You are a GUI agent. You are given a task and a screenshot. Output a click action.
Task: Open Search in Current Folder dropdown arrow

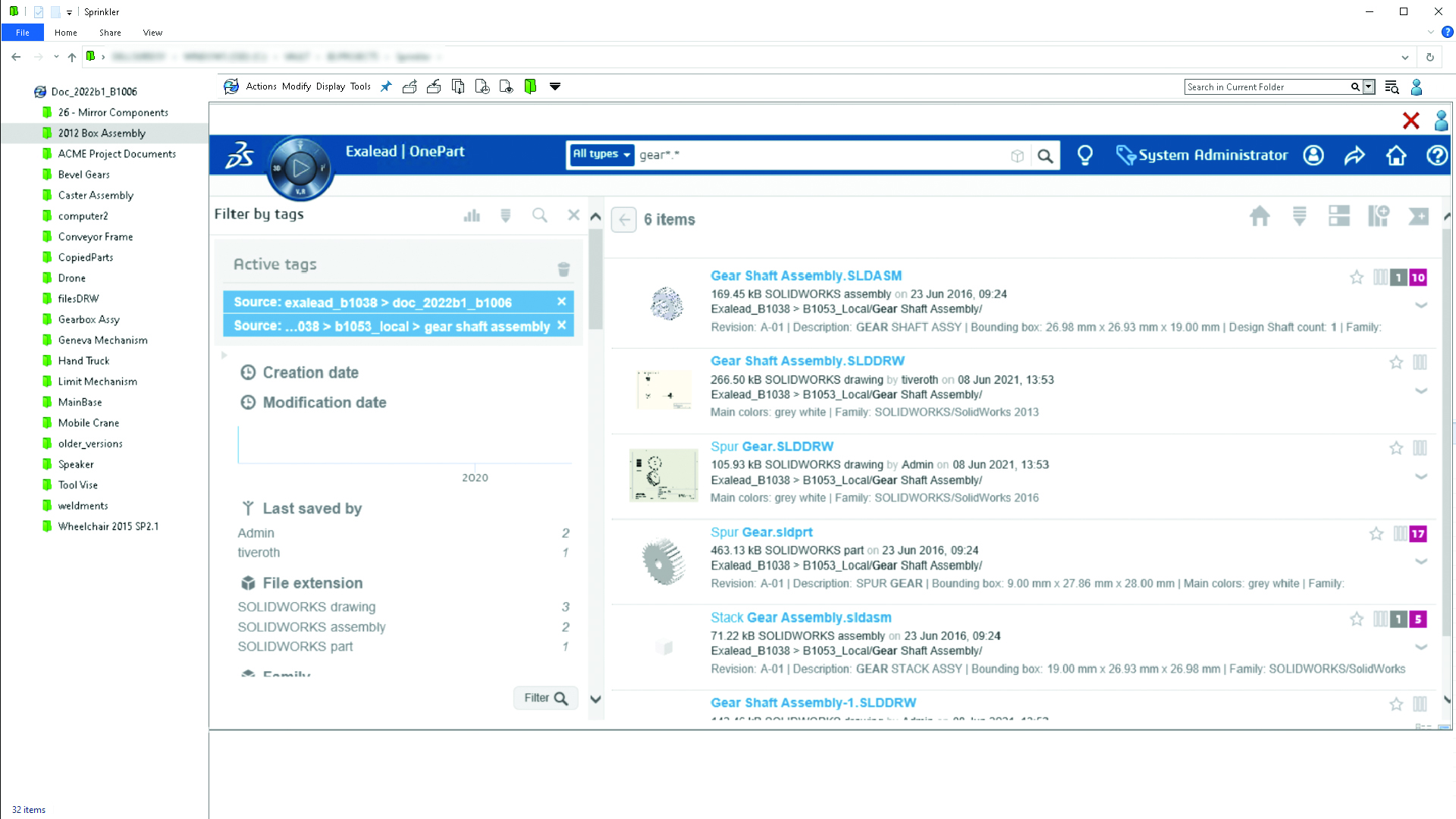(x=1369, y=87)
